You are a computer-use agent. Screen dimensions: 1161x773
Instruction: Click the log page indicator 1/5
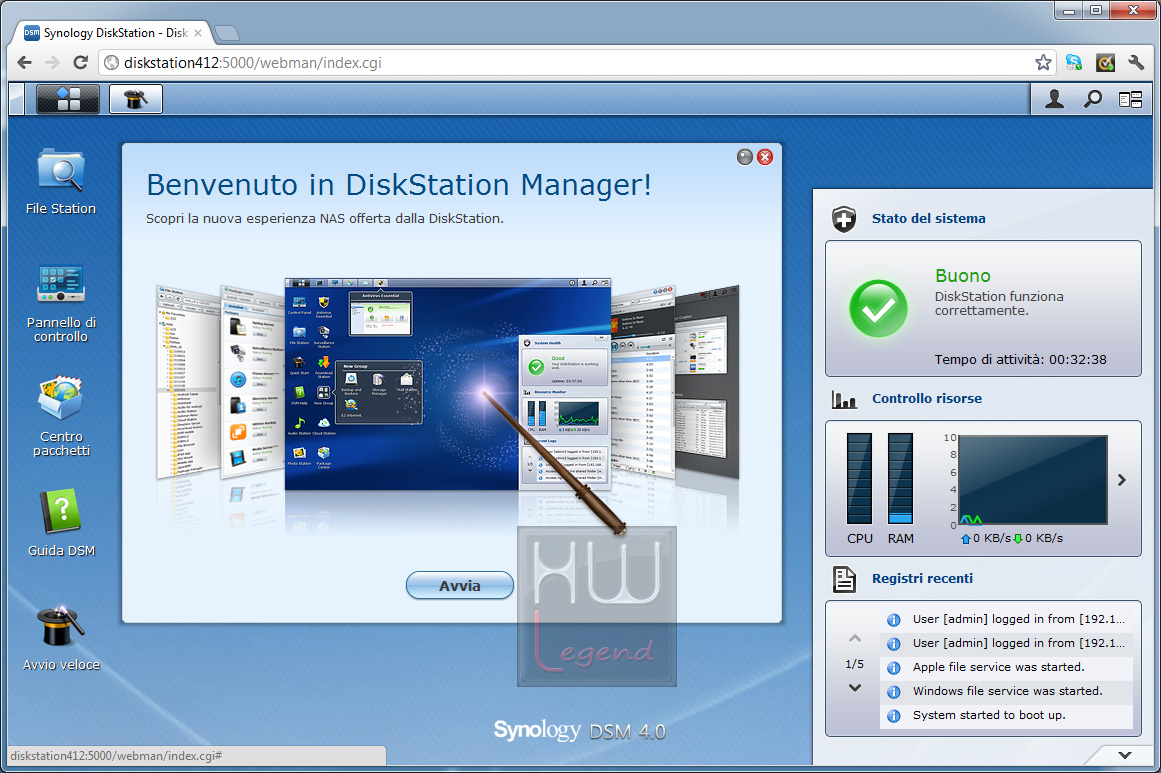[854, 663]
